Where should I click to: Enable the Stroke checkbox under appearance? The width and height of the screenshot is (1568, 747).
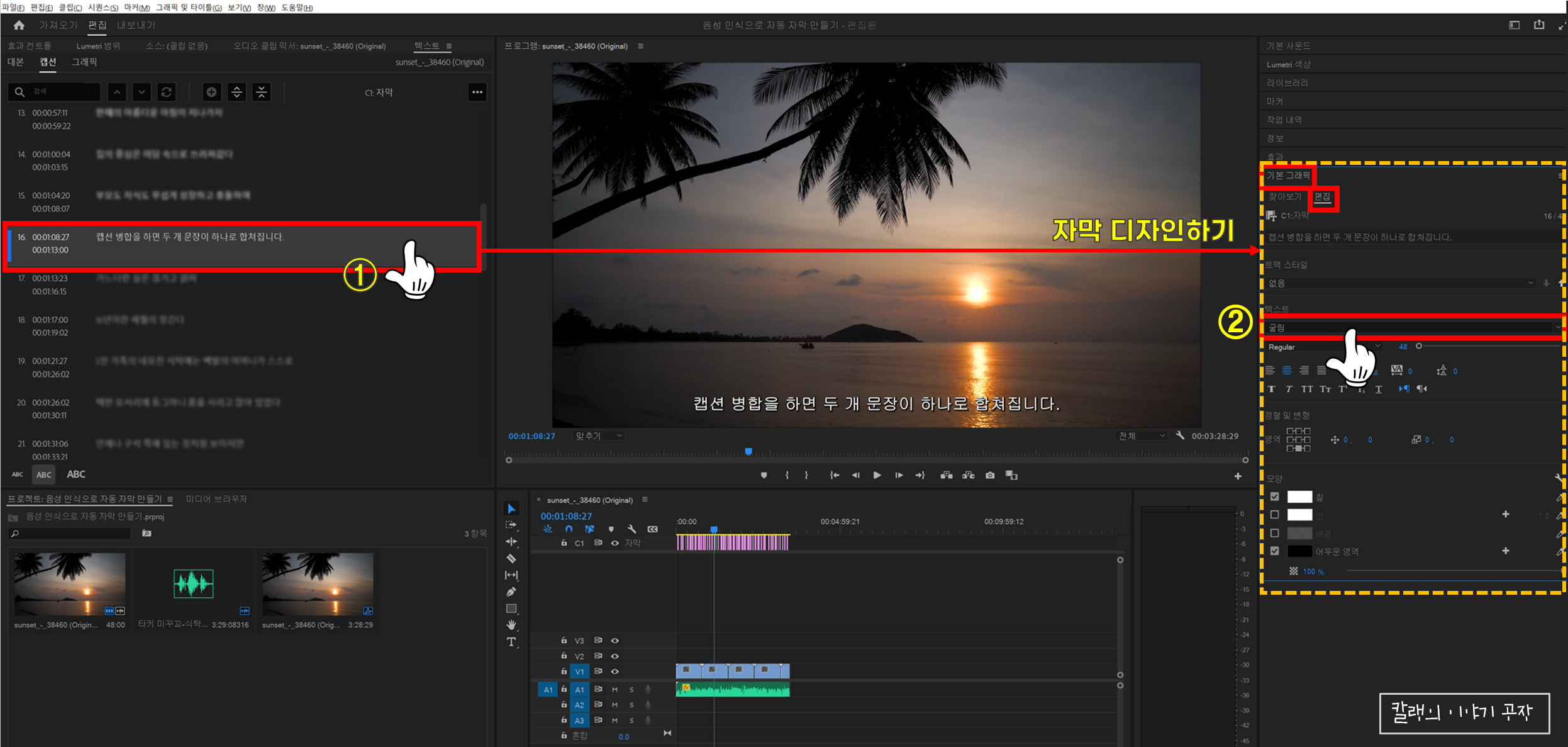pos(1274,515)
